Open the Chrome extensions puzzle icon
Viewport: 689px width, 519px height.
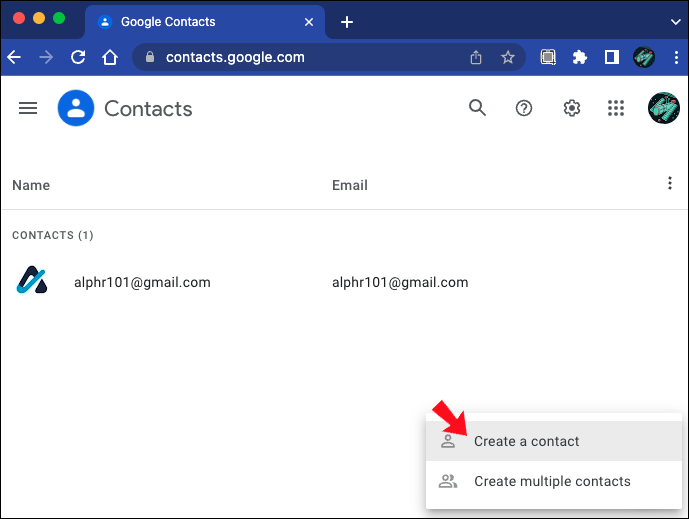579,58
